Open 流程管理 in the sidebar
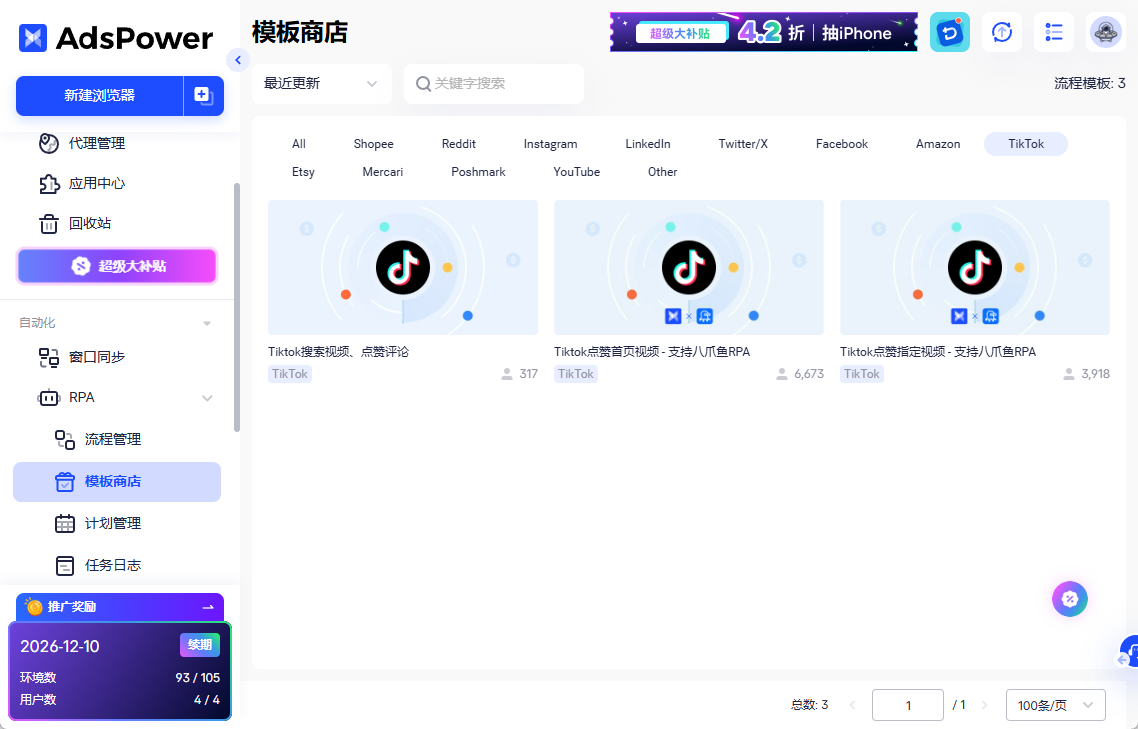 112,439
